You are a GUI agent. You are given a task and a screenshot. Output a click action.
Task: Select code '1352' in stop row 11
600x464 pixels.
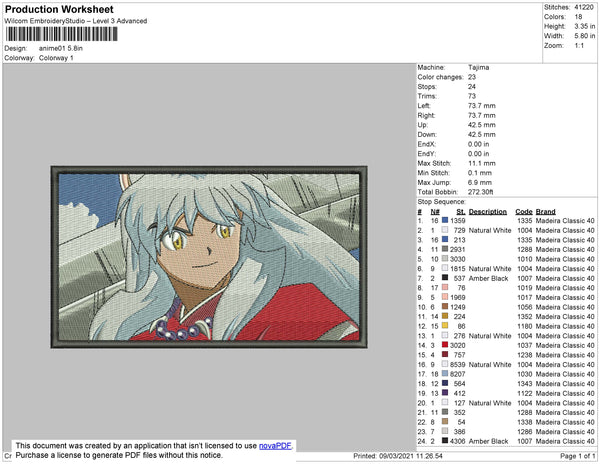pyautogui.click(x=525, y=316)
